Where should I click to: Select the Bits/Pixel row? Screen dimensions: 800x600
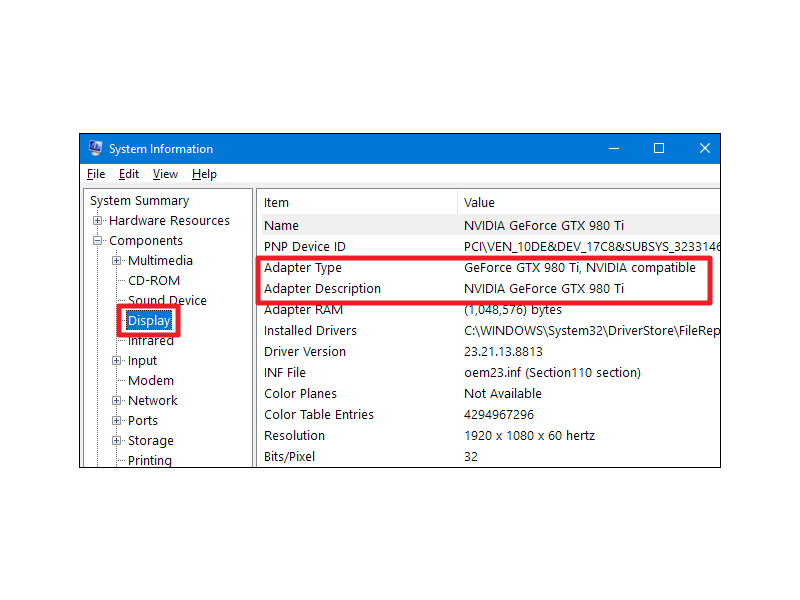(490, 456)
